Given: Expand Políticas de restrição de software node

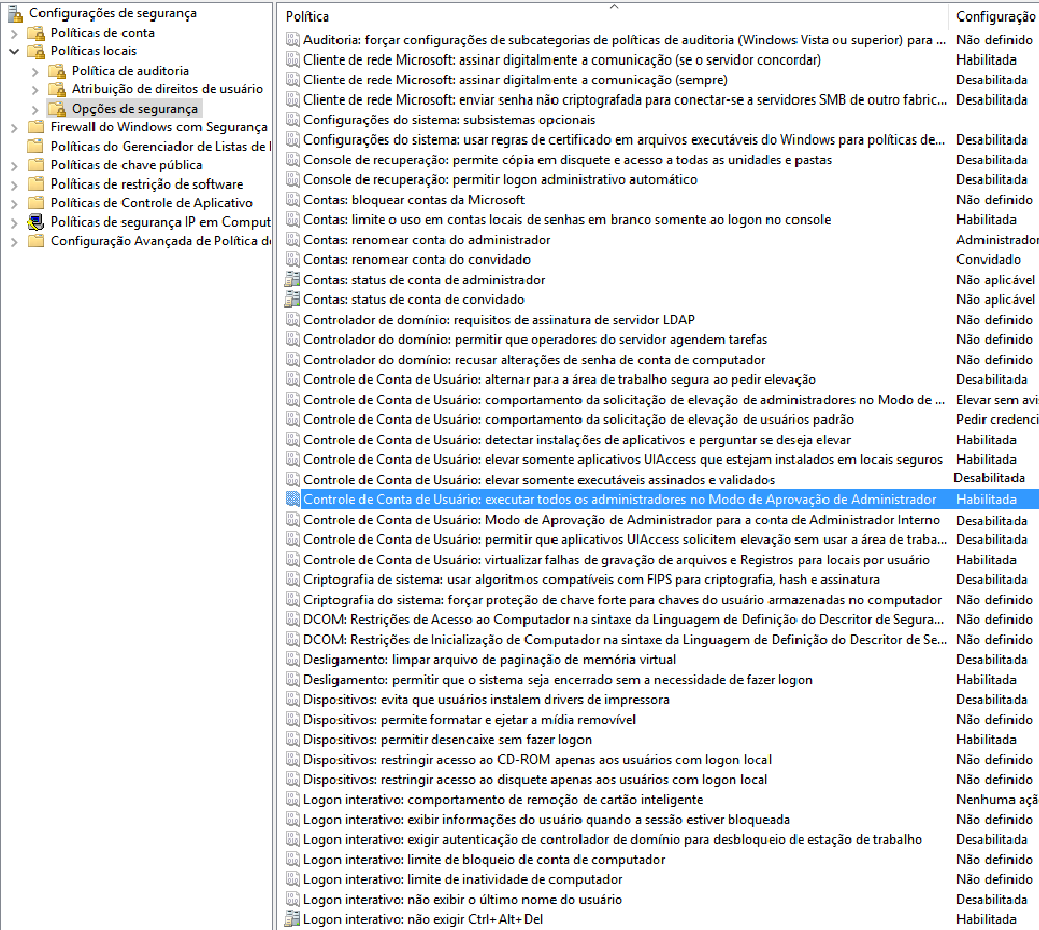Looking at the screenshot, I should tap(14, 185).
